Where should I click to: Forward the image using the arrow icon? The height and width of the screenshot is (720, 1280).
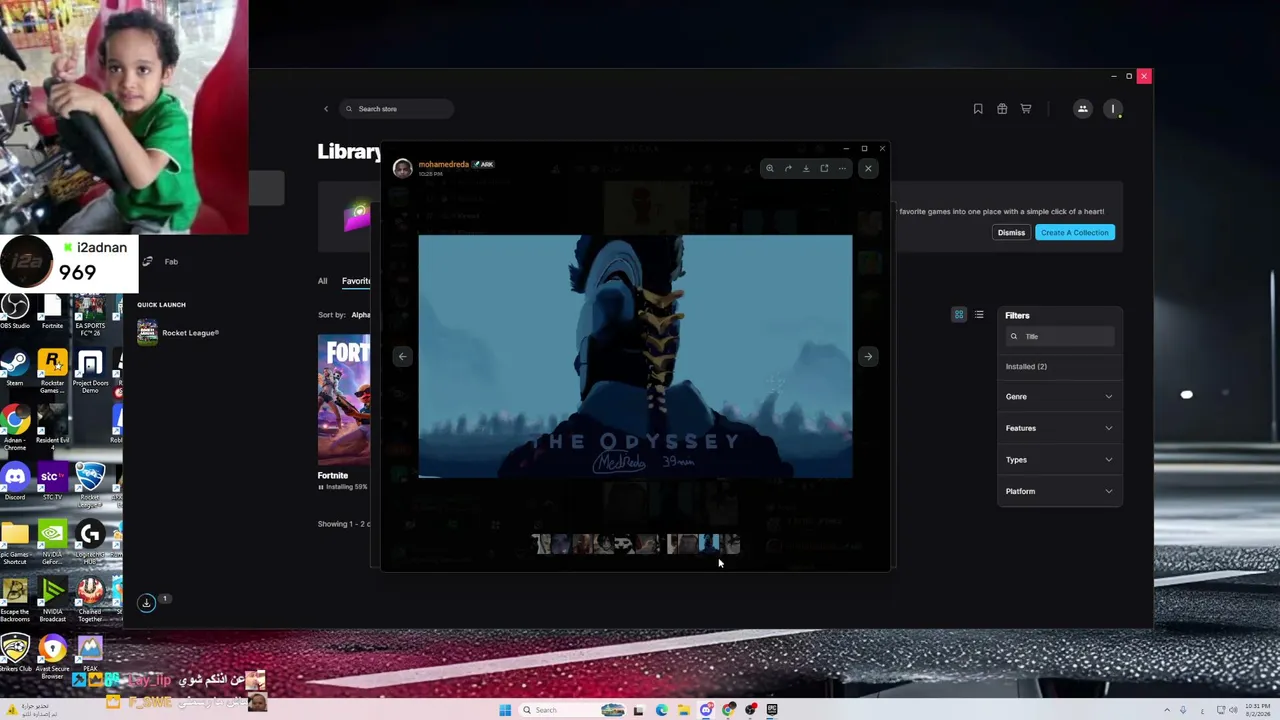(788, 168)
